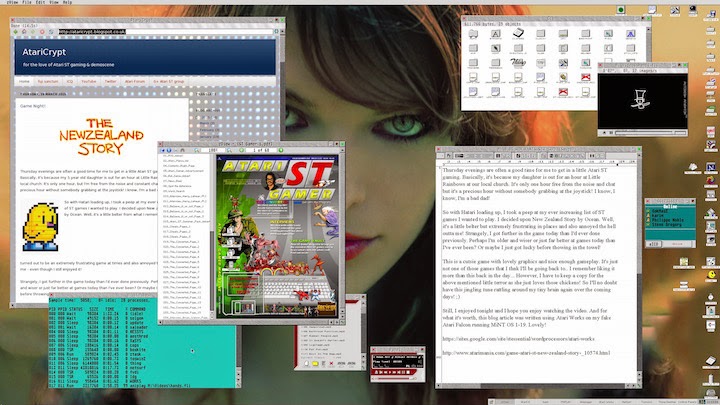Click the zoom in magnifier in the zView toolbar
Viewport: 720px width, 405px height.
pyautogui.click(x=229, y=150)
